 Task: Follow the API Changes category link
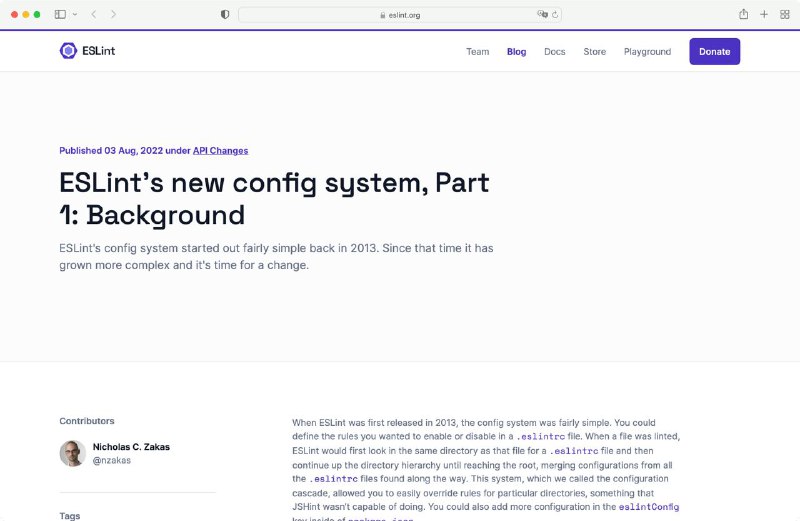pos(220,151)
